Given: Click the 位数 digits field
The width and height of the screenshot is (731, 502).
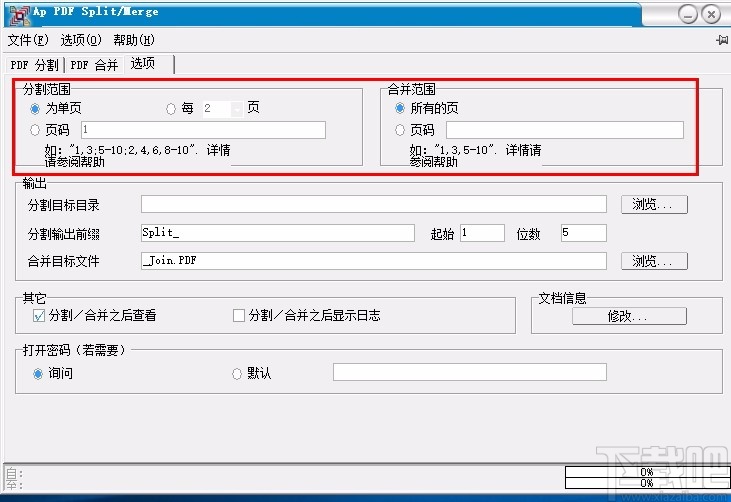Looking at the screenshot, I should (584, 233).
